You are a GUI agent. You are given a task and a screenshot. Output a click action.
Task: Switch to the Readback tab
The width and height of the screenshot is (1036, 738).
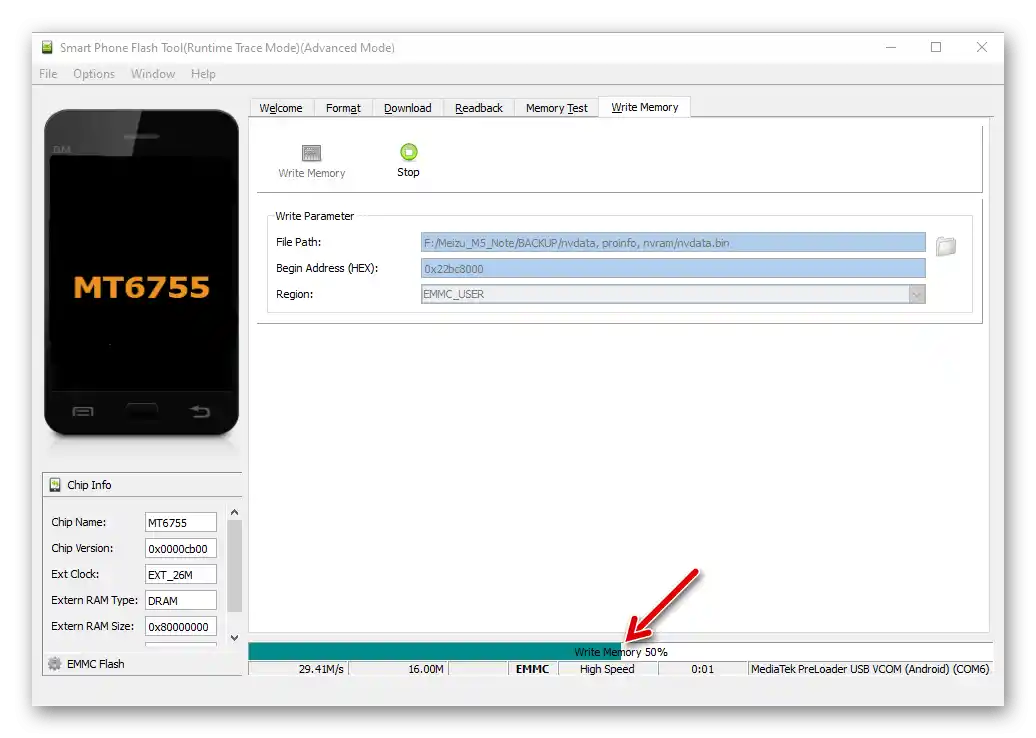point(479,108)
